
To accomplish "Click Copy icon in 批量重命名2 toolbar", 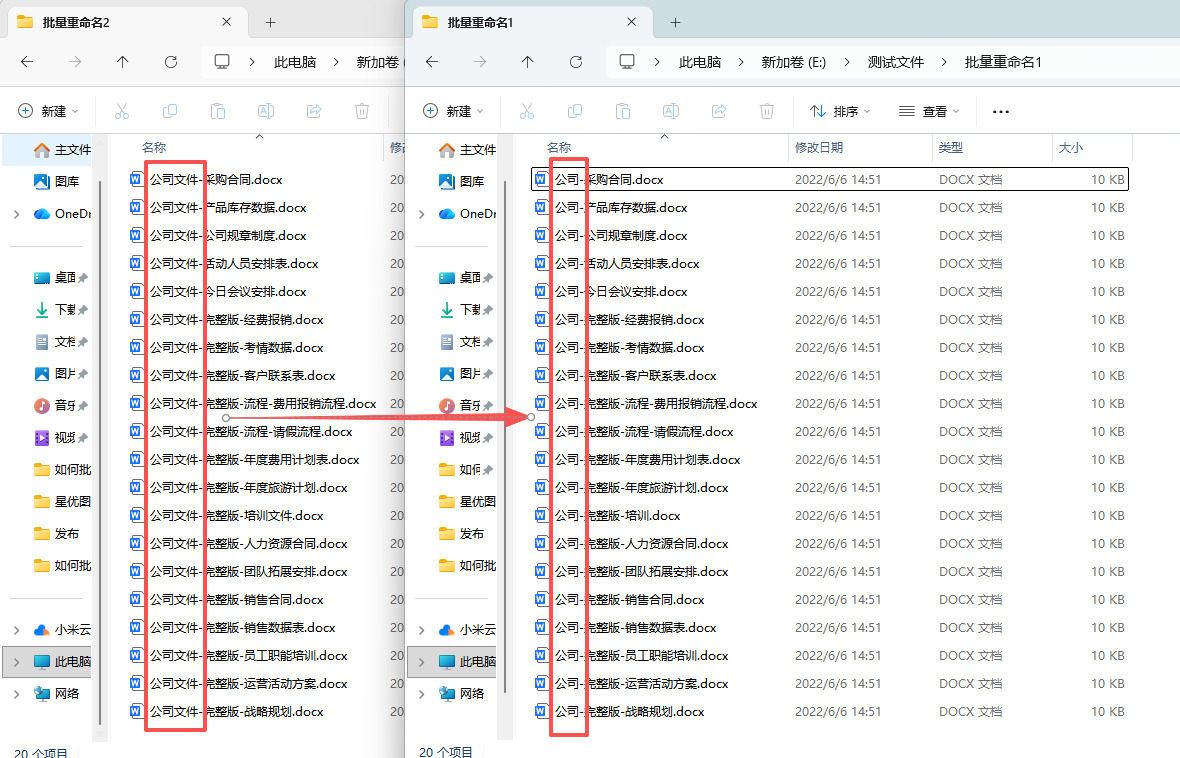I will (170, 111).
